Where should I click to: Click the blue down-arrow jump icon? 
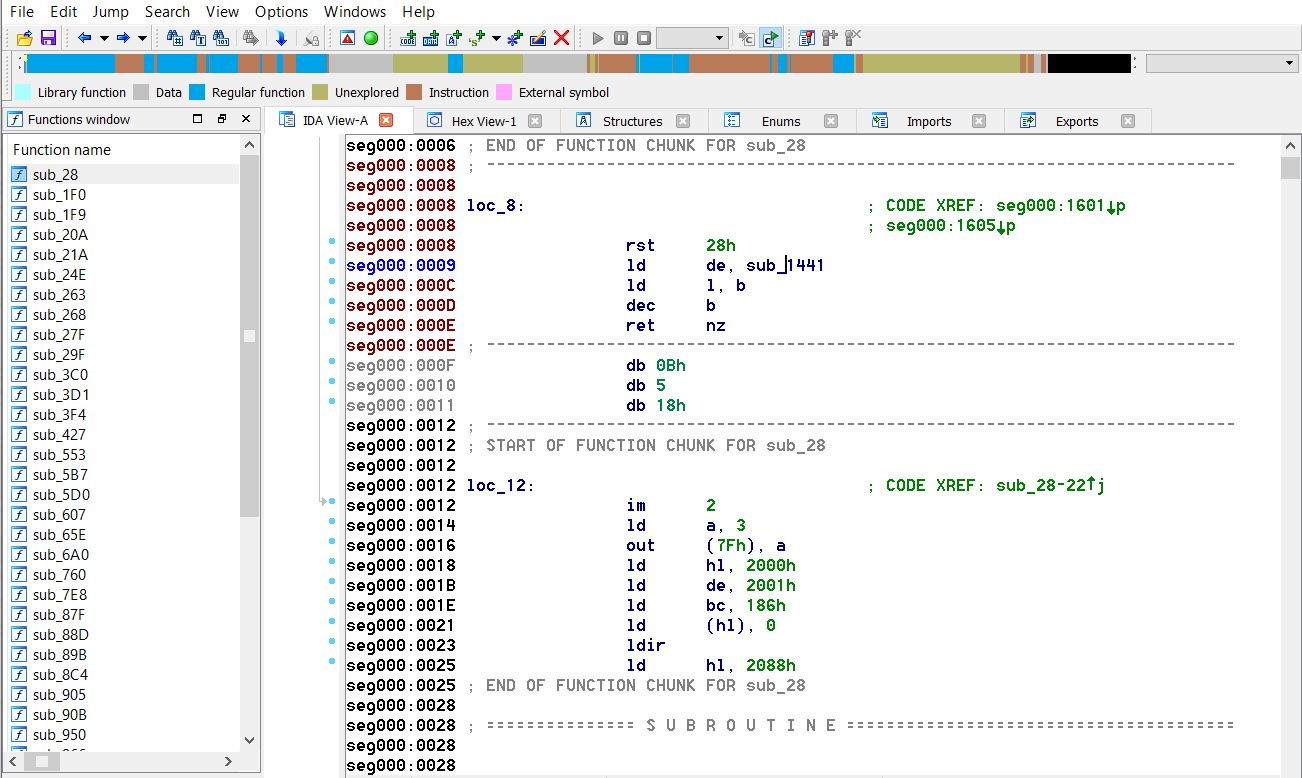coord(281,38)
